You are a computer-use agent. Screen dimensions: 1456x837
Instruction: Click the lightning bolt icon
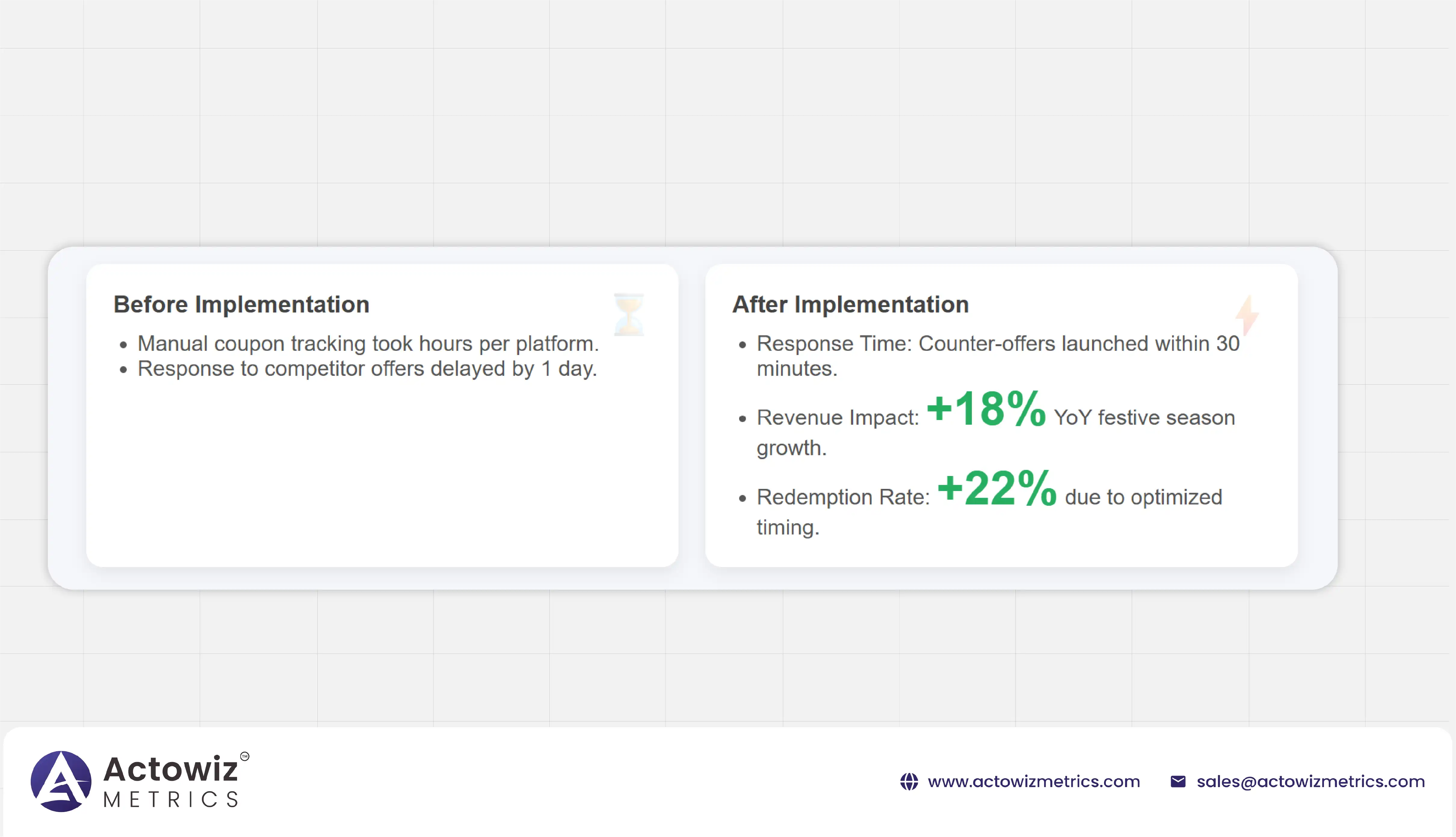(x=1247, y=315)
